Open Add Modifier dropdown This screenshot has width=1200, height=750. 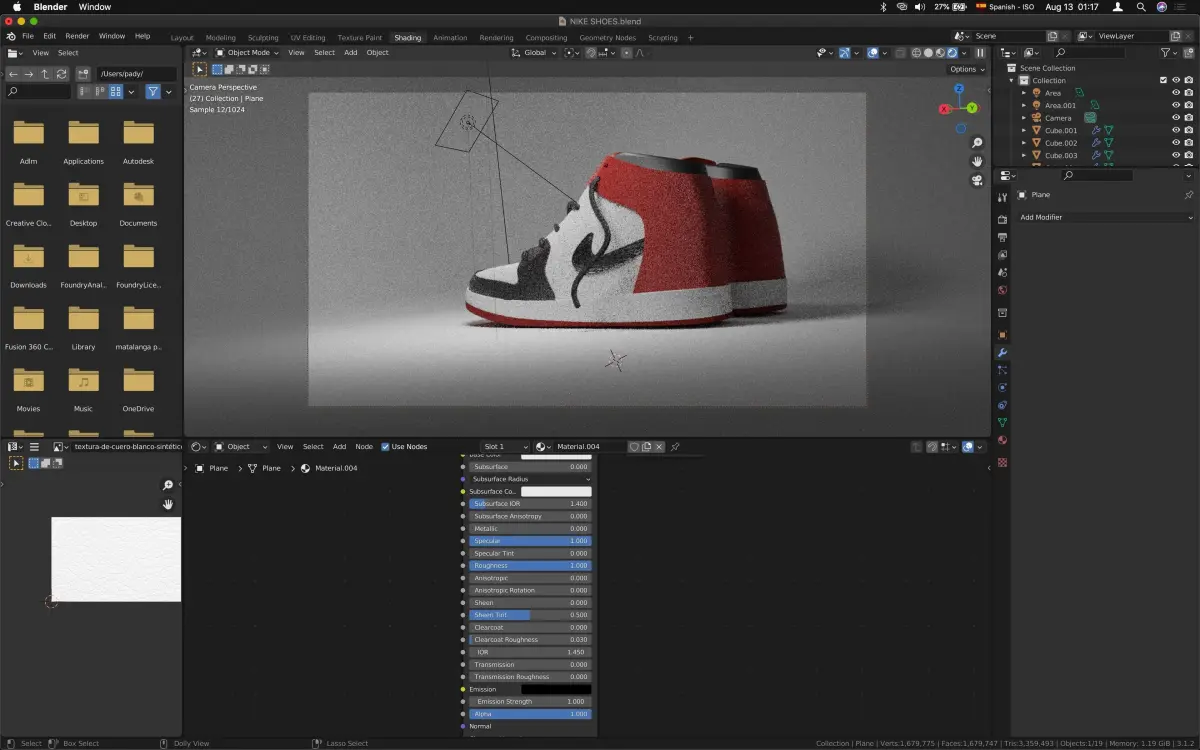point(1106,217)
